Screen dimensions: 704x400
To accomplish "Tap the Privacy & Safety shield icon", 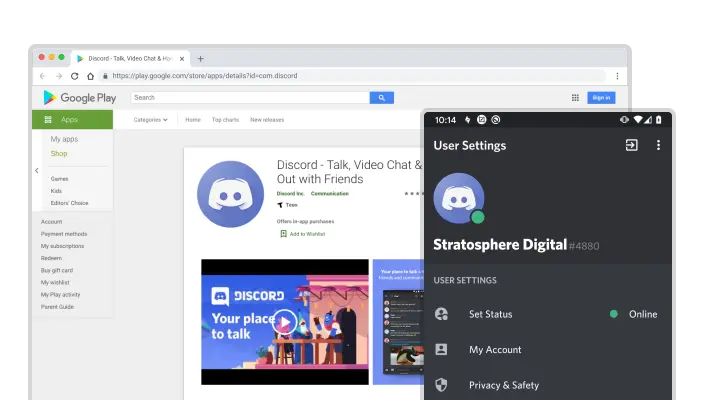I will pos(441,385).
